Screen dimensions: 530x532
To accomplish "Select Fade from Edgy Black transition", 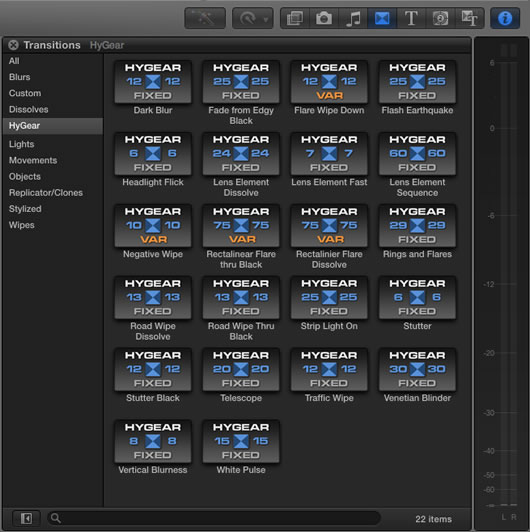I will click(x=241, y=82).
